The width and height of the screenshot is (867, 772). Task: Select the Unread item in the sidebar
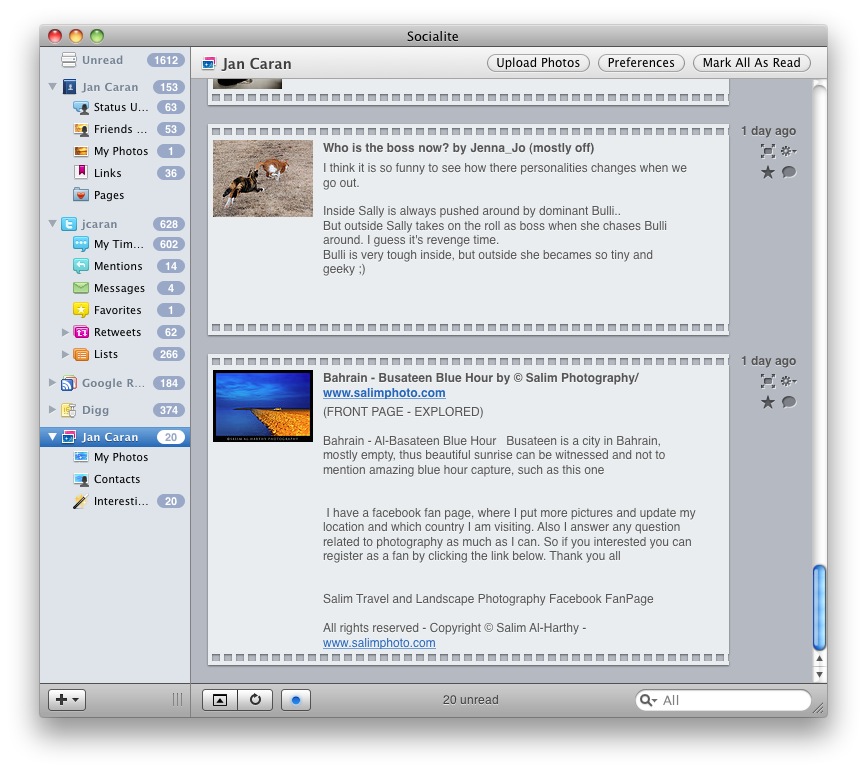tap(102, 60)
